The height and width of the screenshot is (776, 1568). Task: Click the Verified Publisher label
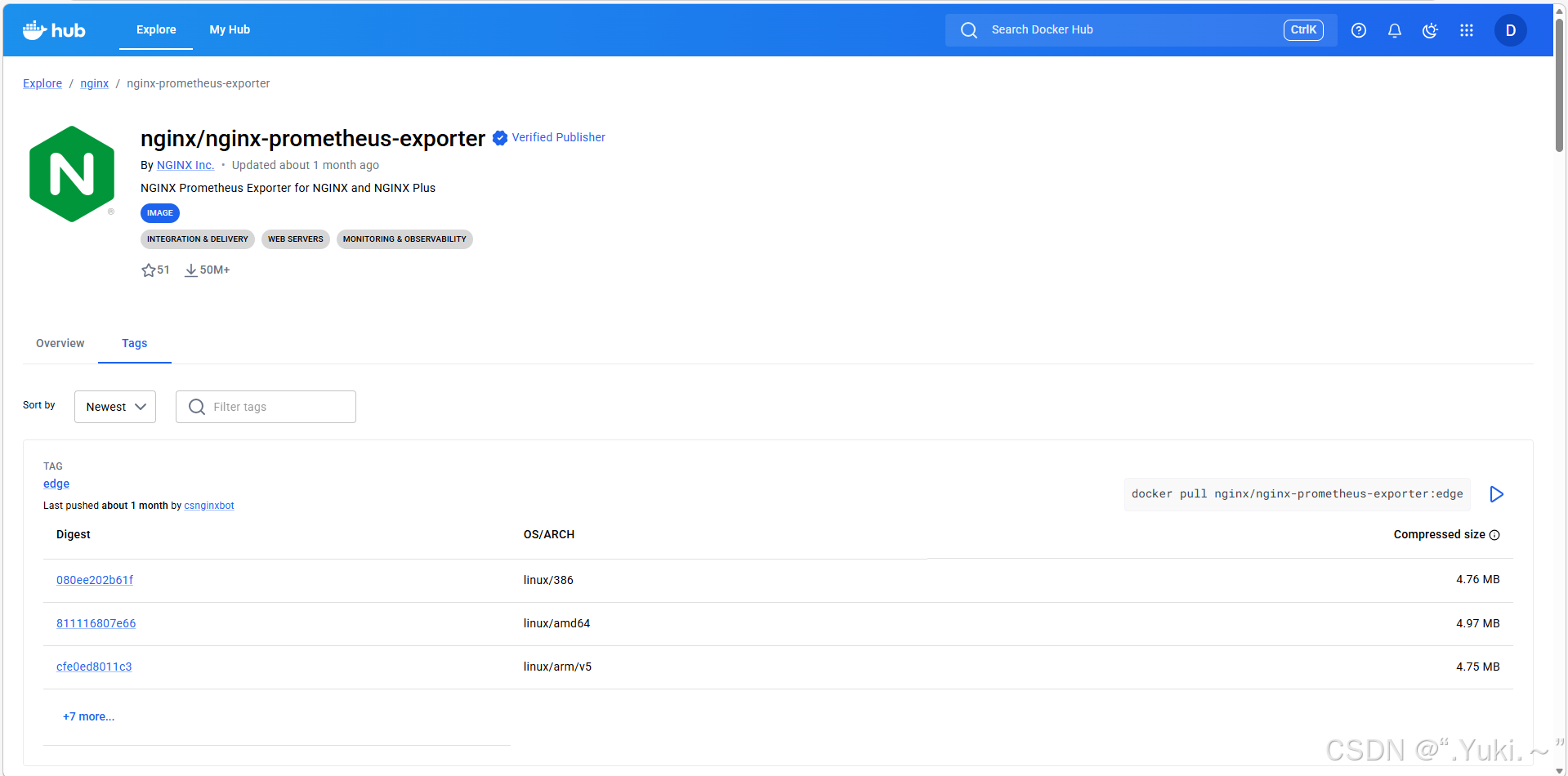pyautogui.click(x=559, y=137)
